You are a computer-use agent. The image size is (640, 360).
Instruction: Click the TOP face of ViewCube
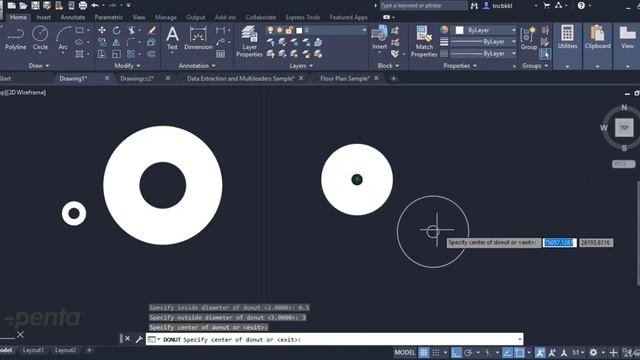click(x=624, y=127)
